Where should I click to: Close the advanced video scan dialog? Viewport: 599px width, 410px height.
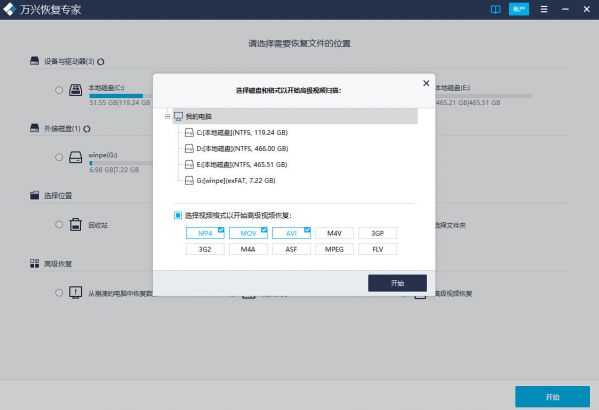click(426, 83)
